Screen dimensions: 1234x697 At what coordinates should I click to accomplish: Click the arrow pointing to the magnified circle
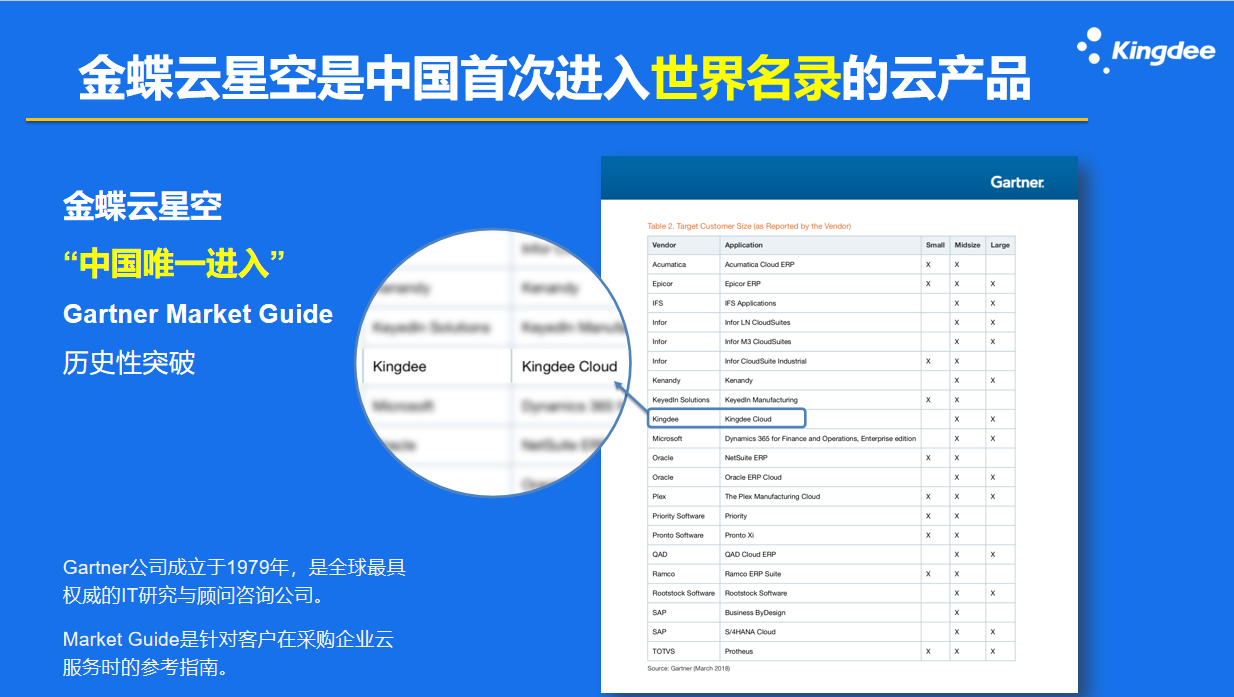(x=629, y=397)
